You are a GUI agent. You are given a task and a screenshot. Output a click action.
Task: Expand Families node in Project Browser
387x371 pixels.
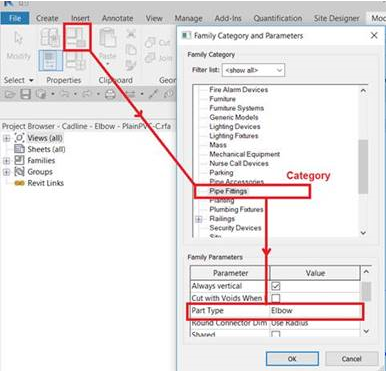(7, 161)
